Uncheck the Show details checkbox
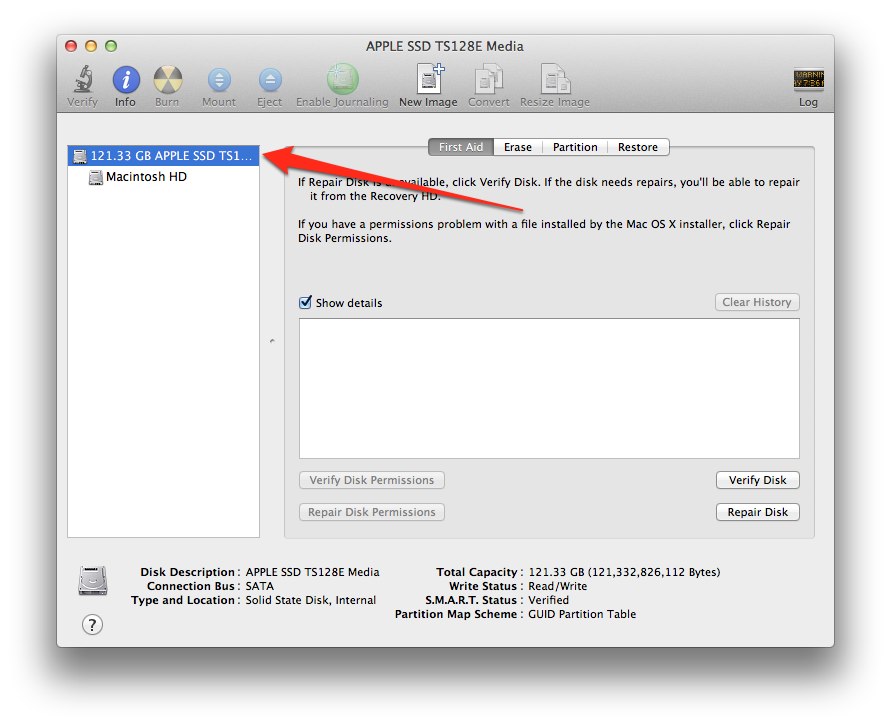The image size is (891, 726). [305, 302]
